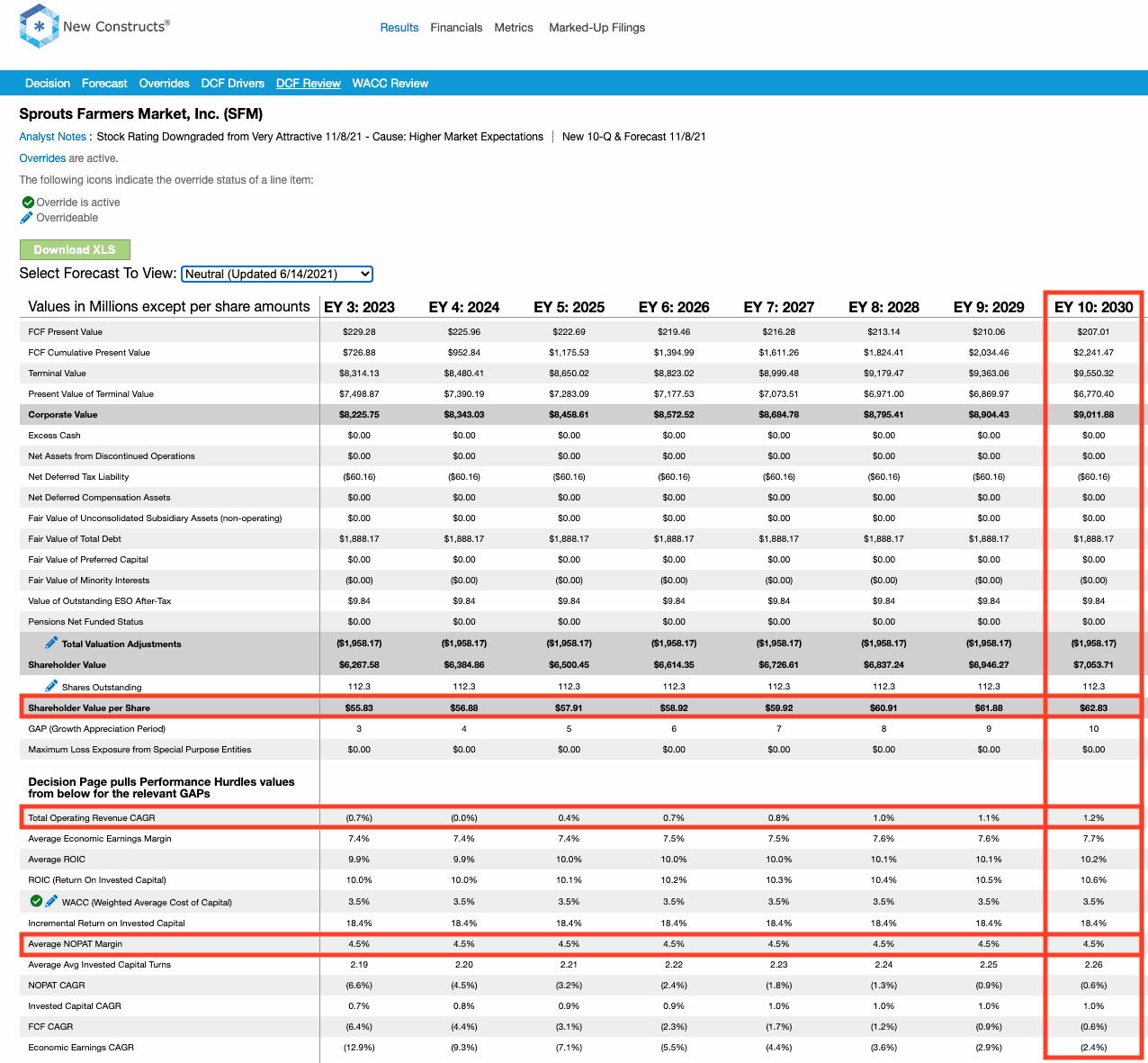Switch to the WACC Review tab

390,83
